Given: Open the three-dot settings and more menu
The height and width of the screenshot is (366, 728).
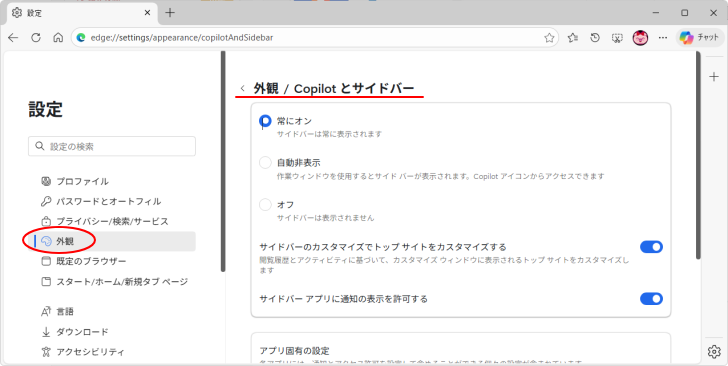Looking at the screenshot, I should point(663,38).
